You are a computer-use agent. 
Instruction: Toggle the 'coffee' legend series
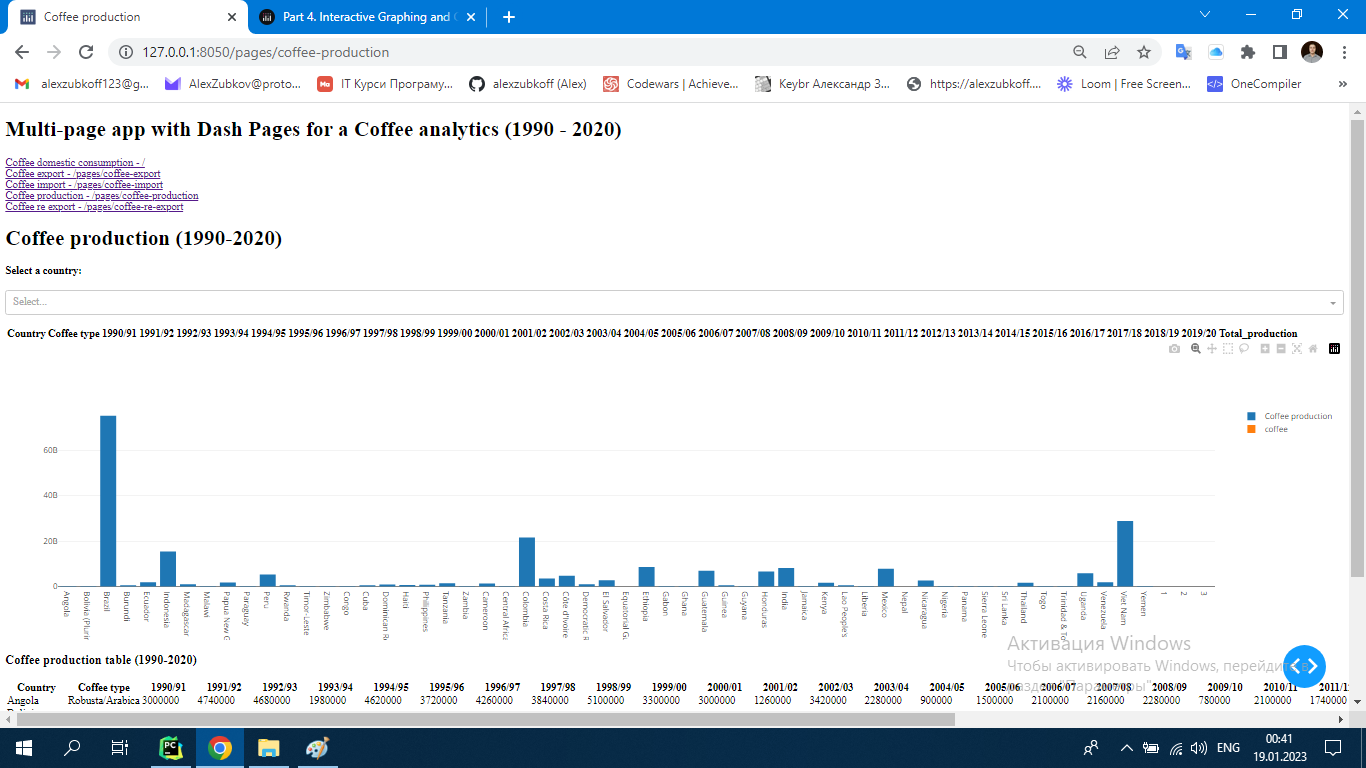[1268, 429]
